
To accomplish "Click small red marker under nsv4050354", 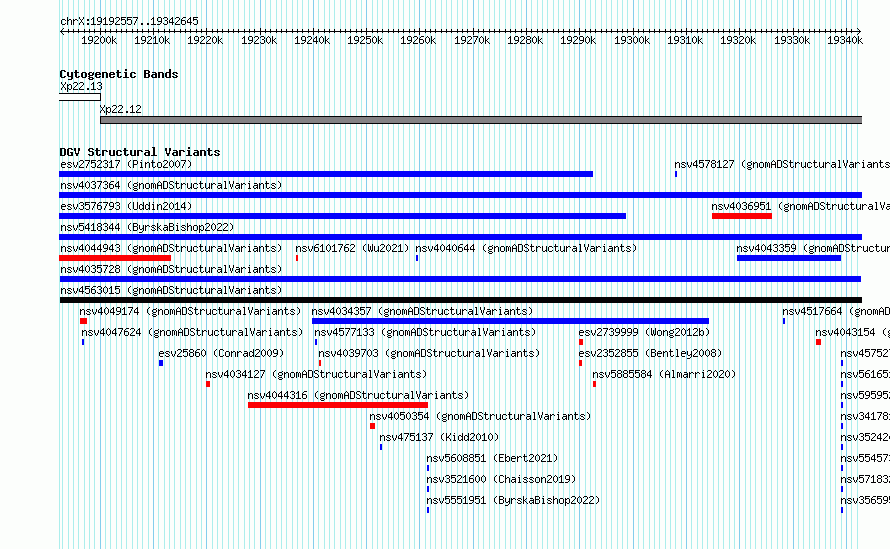I will (x=372, y=426).
